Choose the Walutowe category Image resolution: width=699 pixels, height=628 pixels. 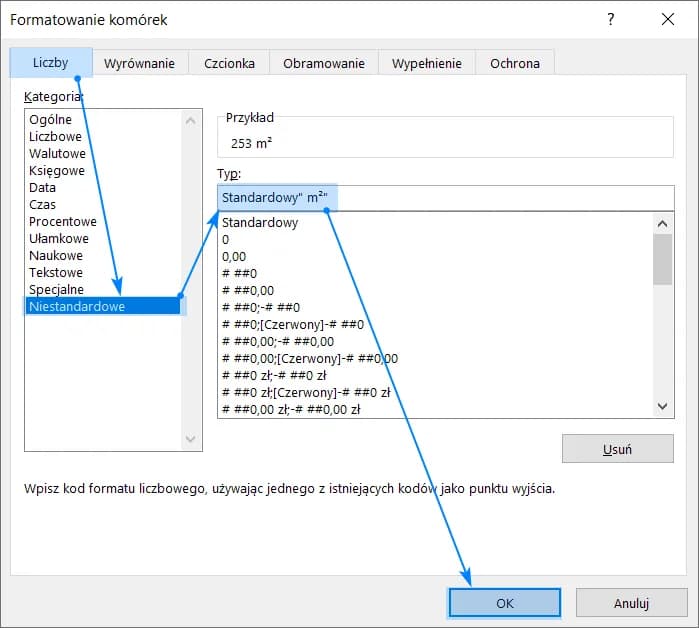[57, 154]
